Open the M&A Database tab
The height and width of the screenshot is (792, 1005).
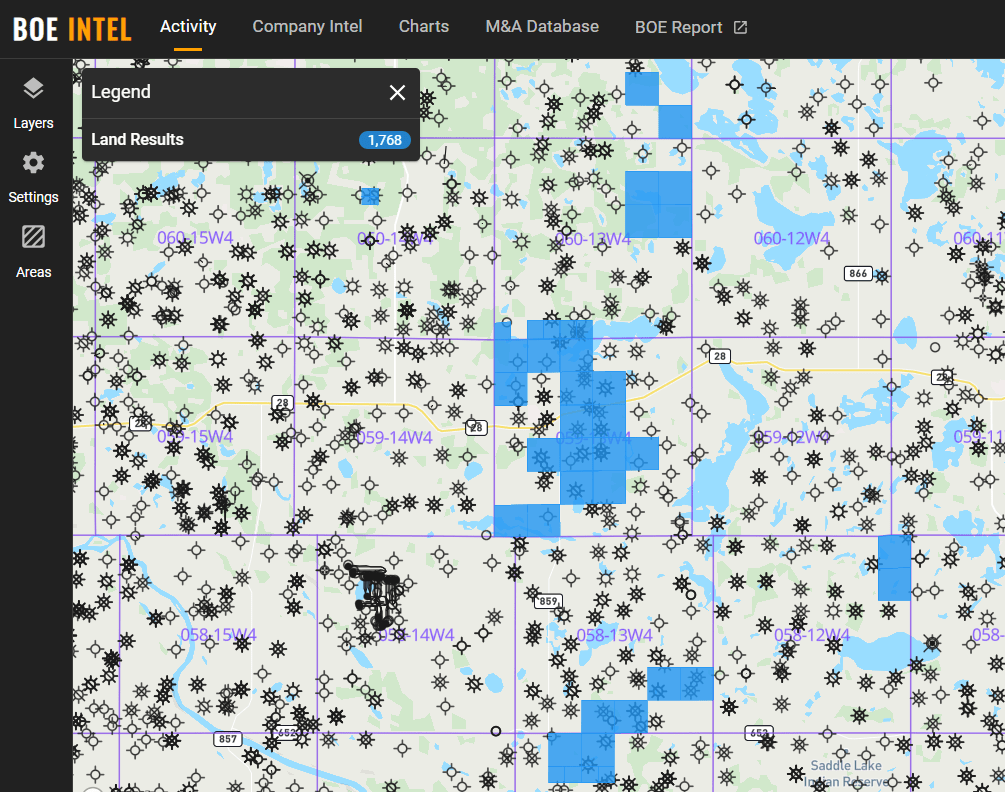(542, 27)
